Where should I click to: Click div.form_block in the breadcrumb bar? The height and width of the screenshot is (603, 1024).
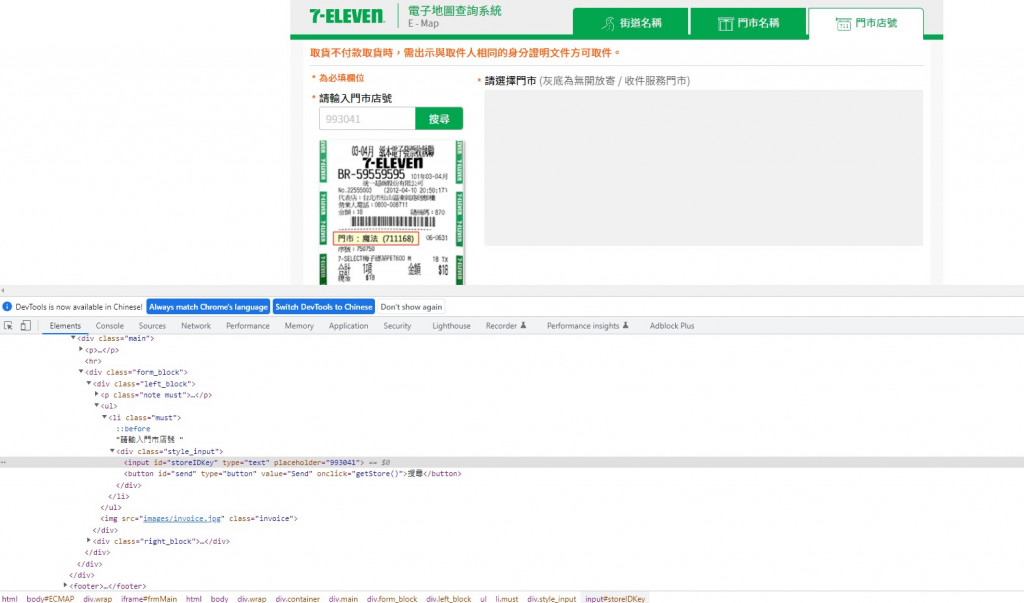[392, 598]
